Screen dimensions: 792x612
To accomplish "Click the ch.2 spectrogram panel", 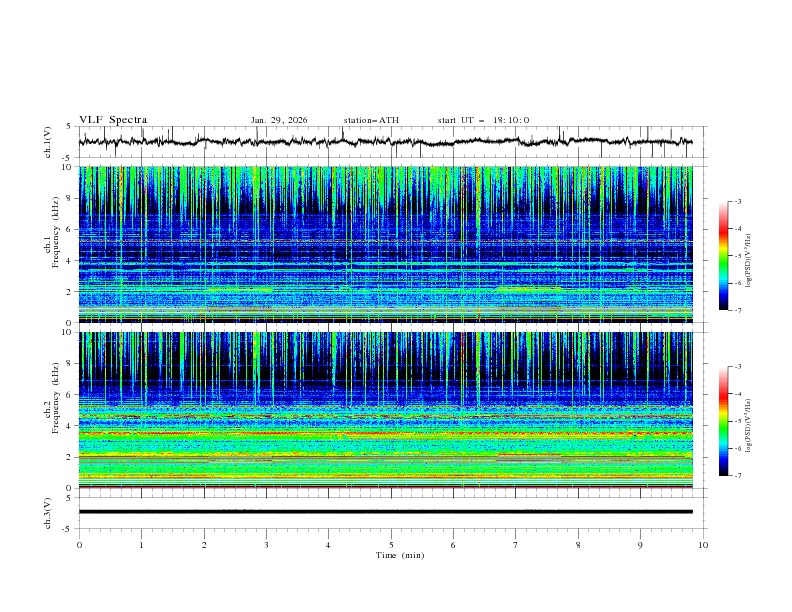I will 385,410.
